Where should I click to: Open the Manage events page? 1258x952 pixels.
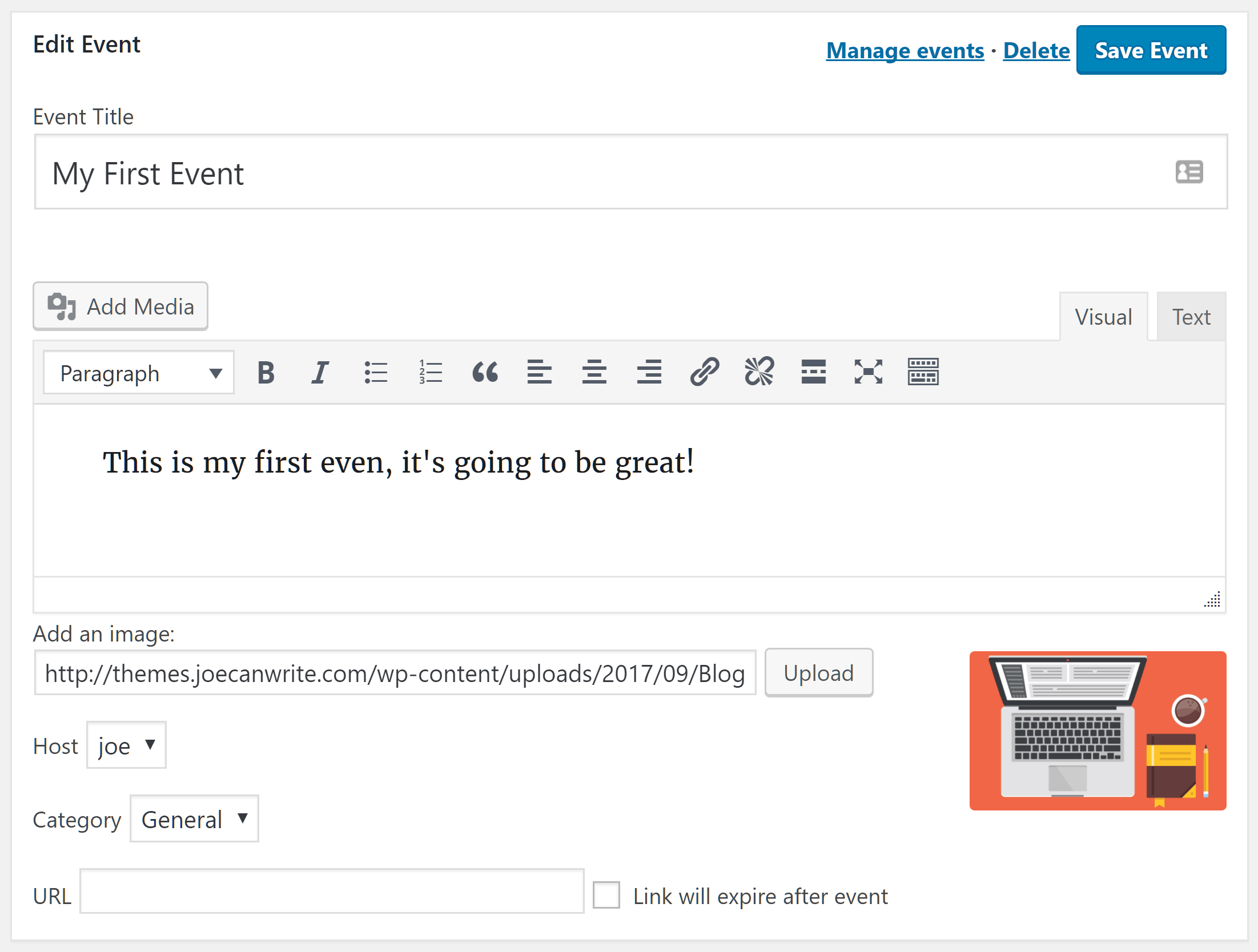[x=904, y=50]
